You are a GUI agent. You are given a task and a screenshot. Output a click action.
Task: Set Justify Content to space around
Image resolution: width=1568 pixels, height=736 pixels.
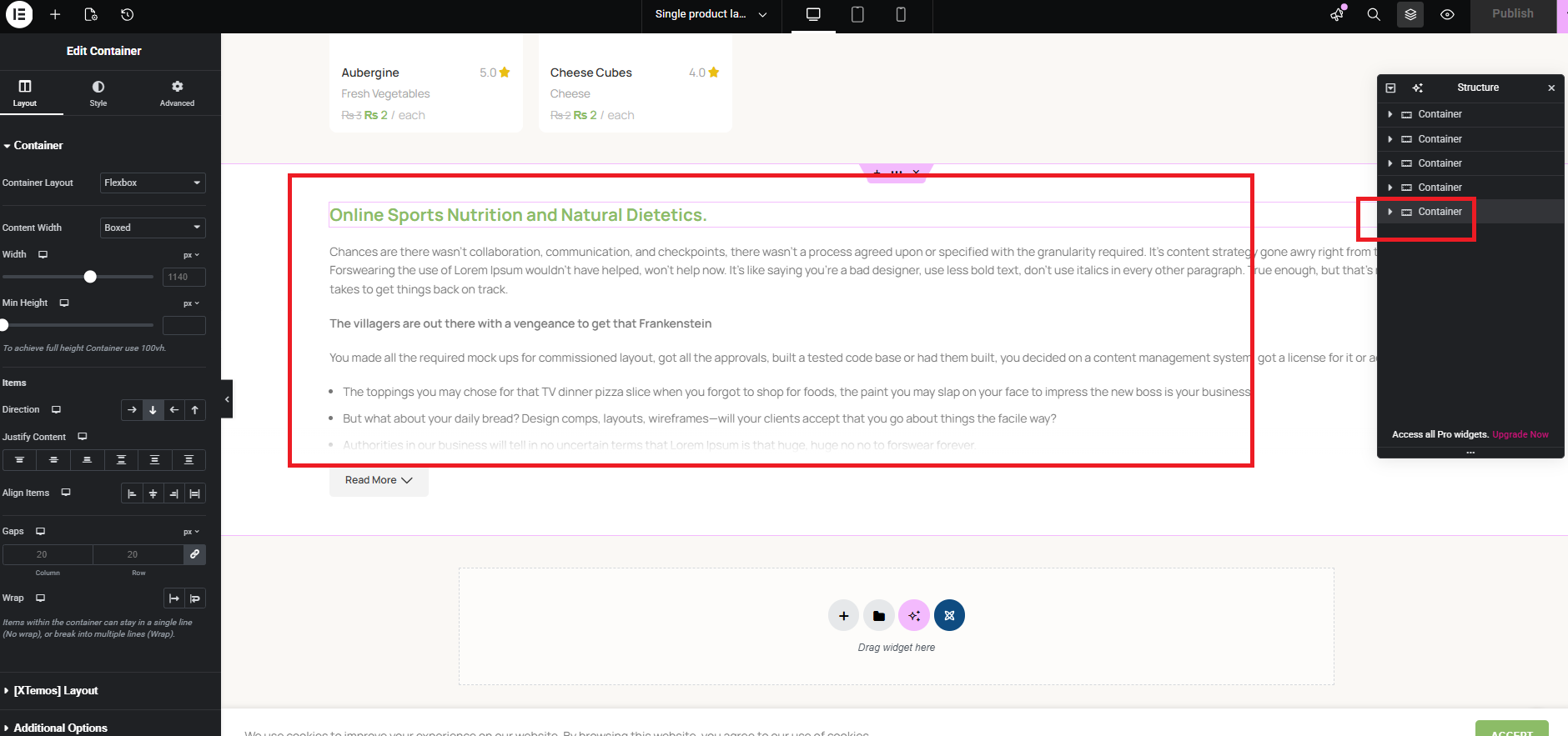[155, 460]
